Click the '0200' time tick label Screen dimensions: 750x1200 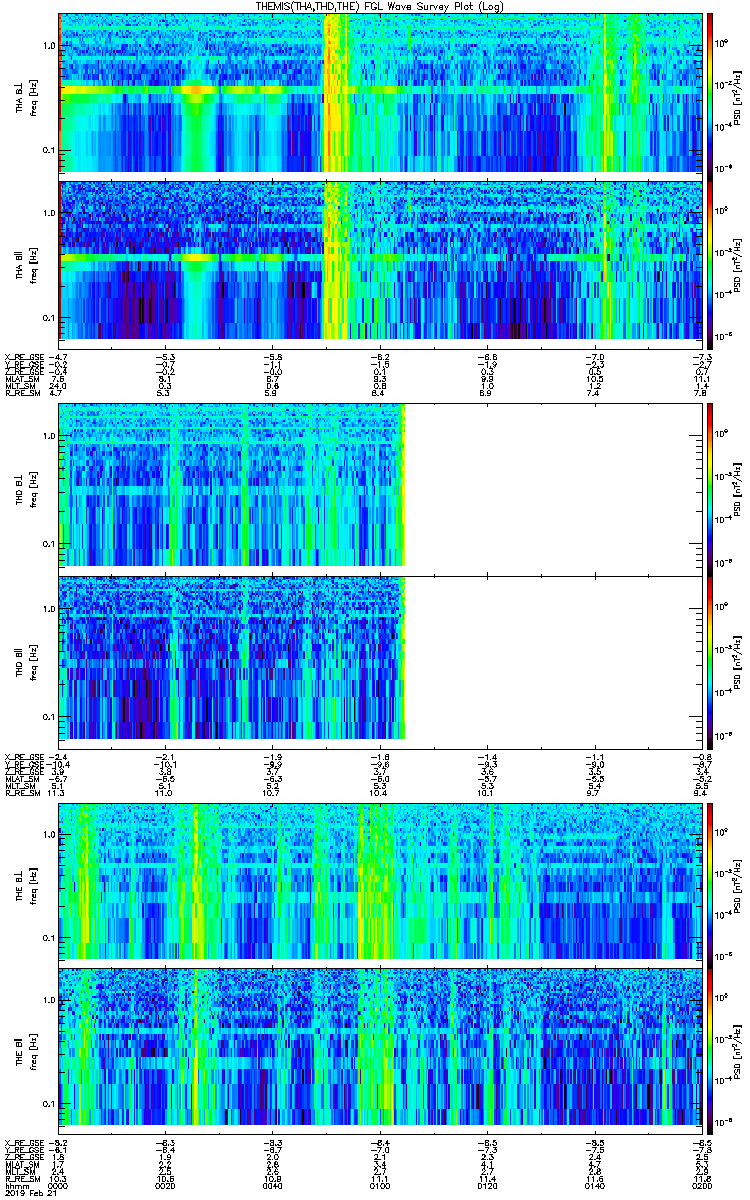tap(701, 1187)
